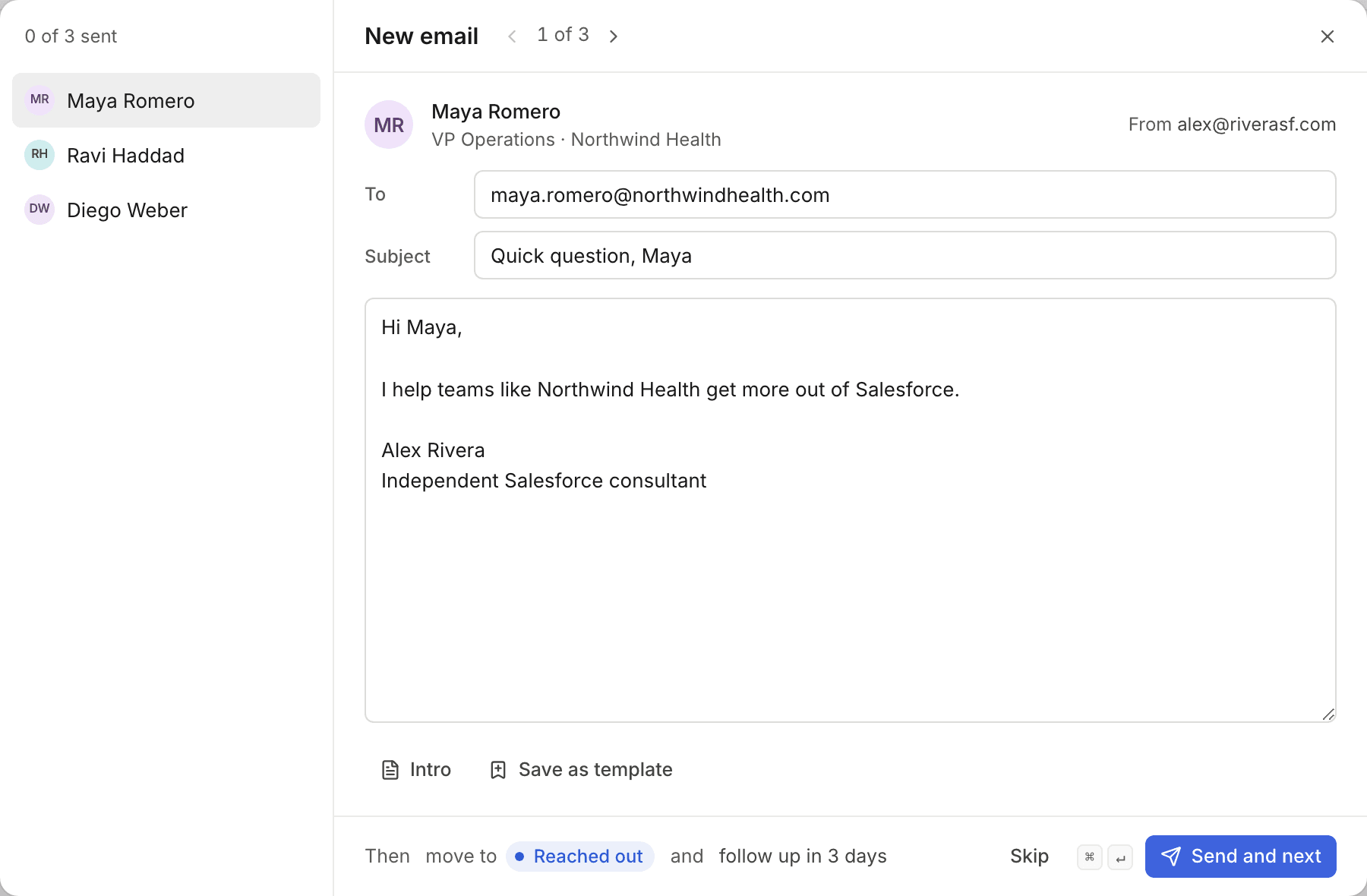Click the paper plane send icon
Viewport: 1367px width, 896px height.
pos(1171,857)
